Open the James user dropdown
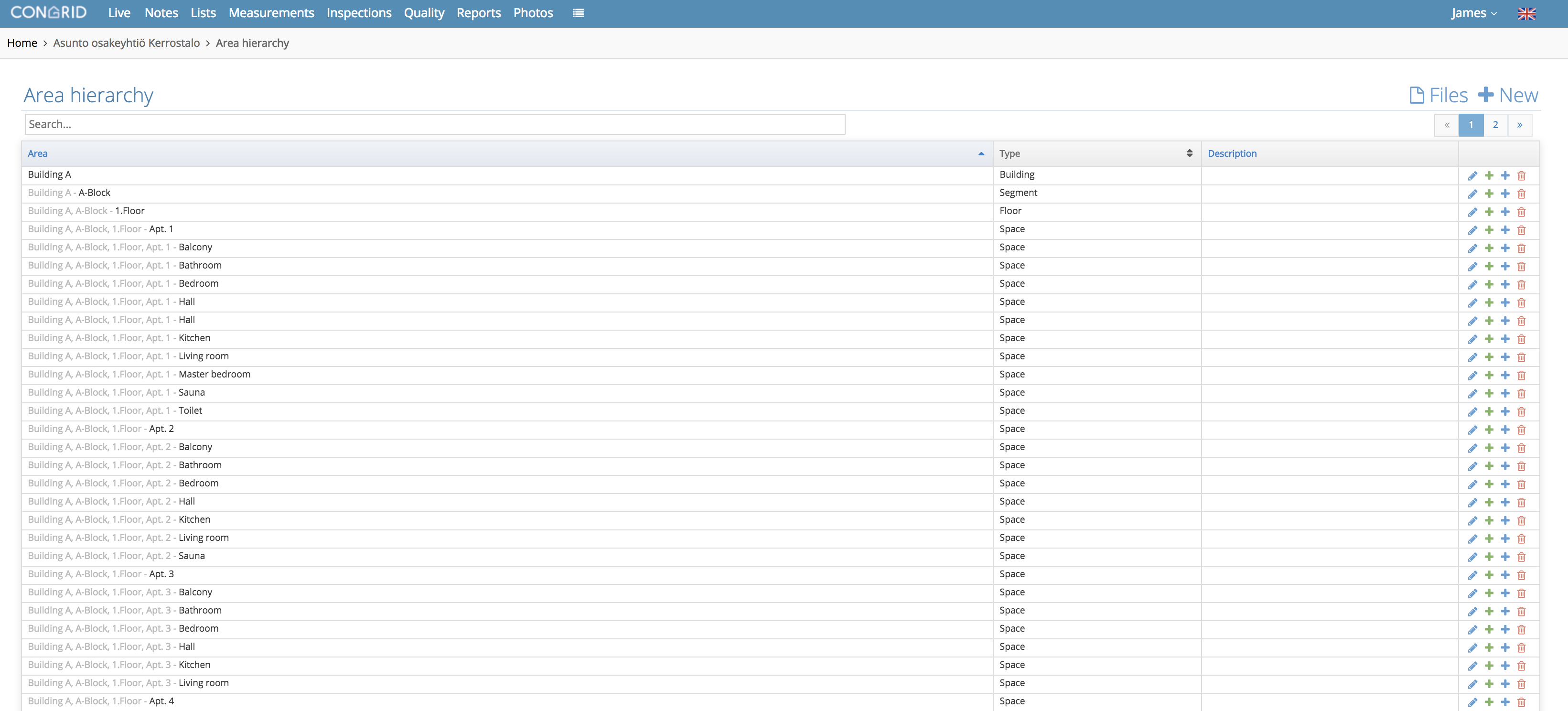The height and width of the screenshot is (711, 1568). coord(1473,13)
